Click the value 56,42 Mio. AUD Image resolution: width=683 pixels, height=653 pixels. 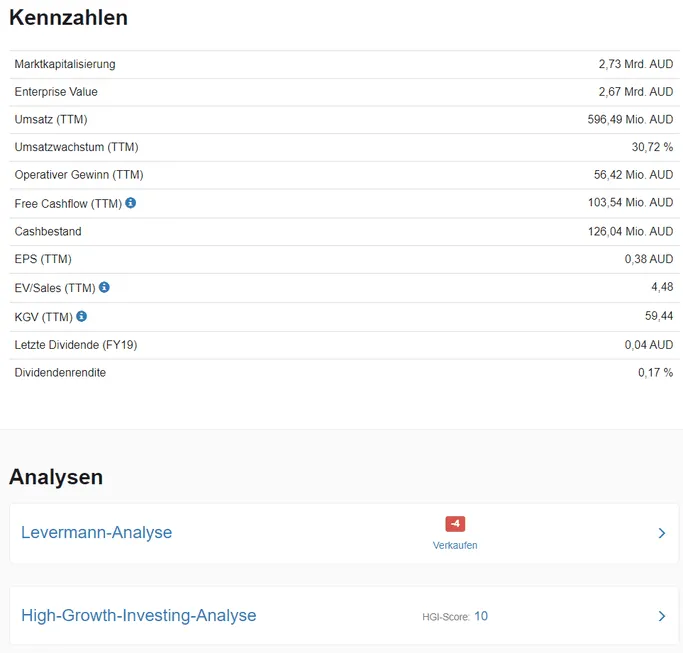click(x=634, y=175)
